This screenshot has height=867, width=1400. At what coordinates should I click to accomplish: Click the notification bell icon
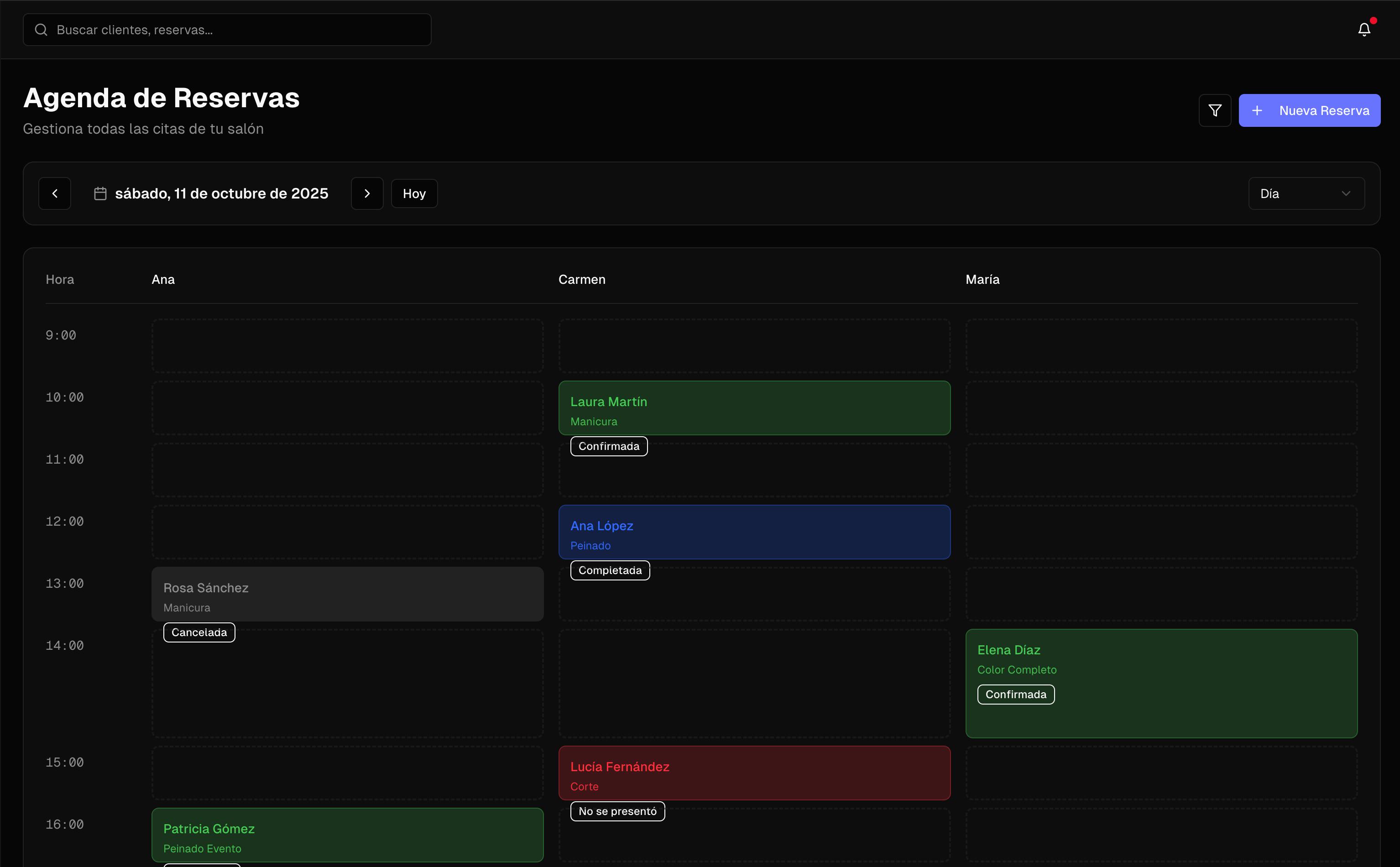[x=1364, y=30]
